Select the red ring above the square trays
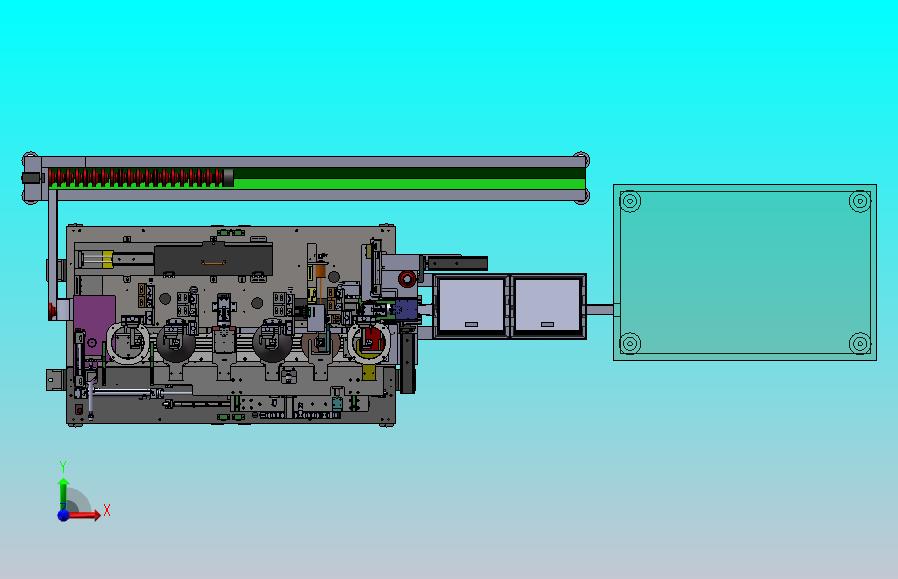 [407, 279]
